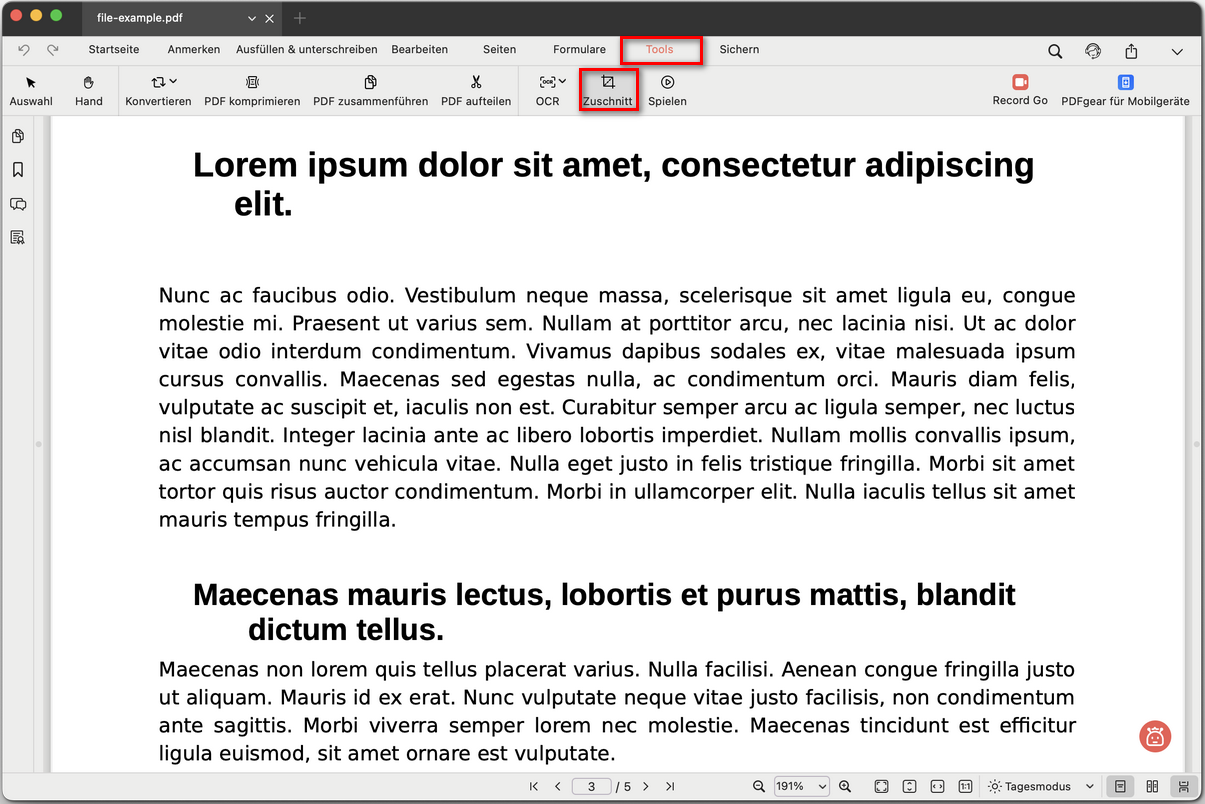Open the zoom level 191% dropdown
This screenshot has height=804, width=1205.
pyautogui.click(x=802, y=787)
